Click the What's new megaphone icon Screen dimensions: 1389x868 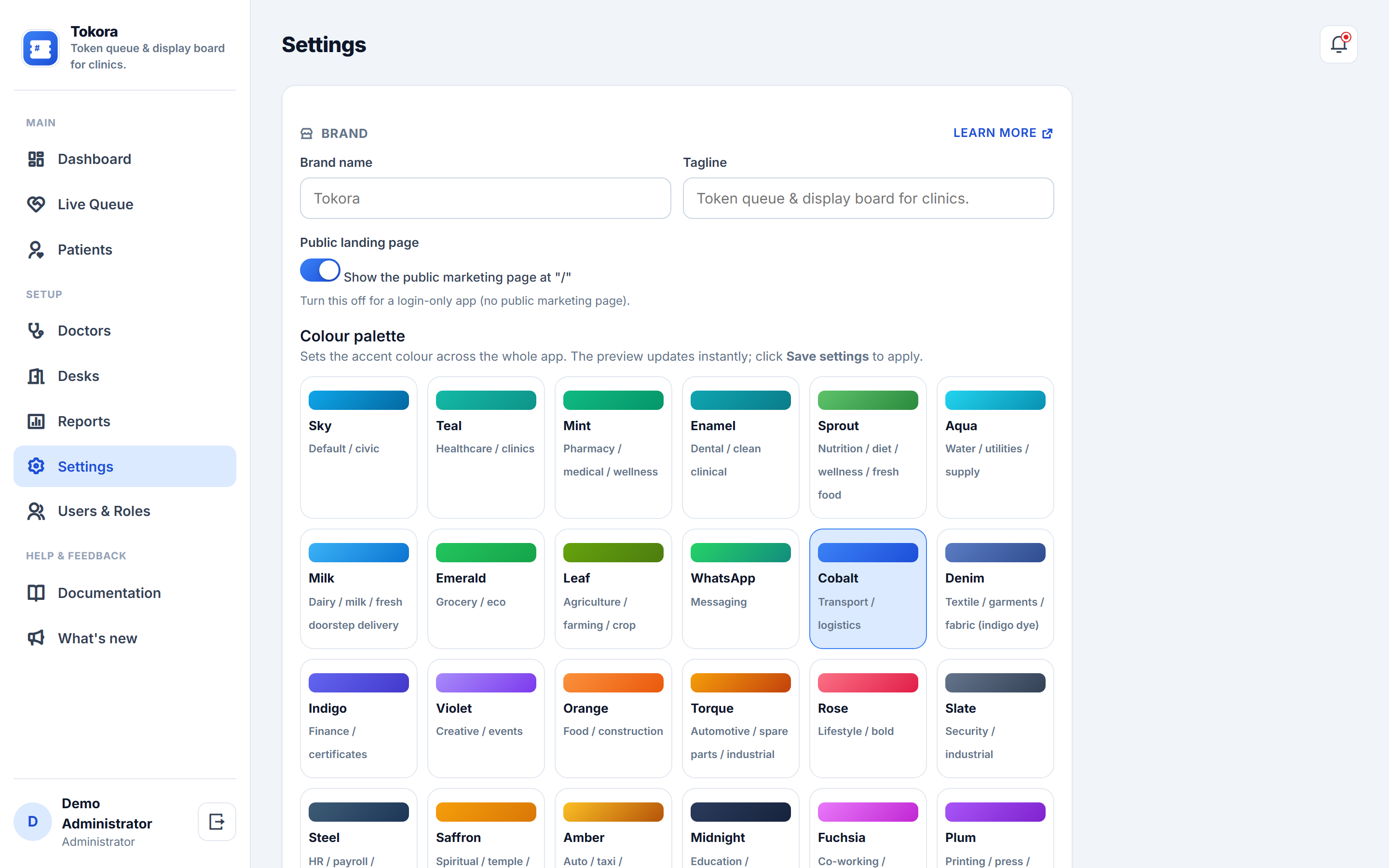pos(36,638)
